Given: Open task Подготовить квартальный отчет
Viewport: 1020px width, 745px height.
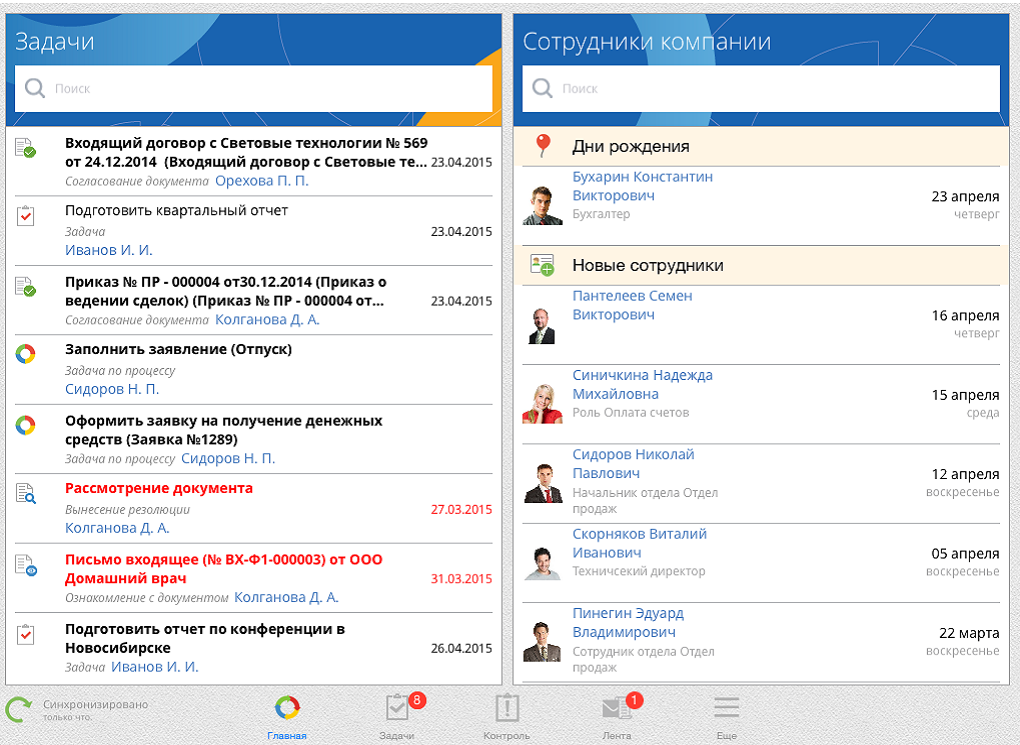Looking at the screenshot, I should (x=254, y=231).
